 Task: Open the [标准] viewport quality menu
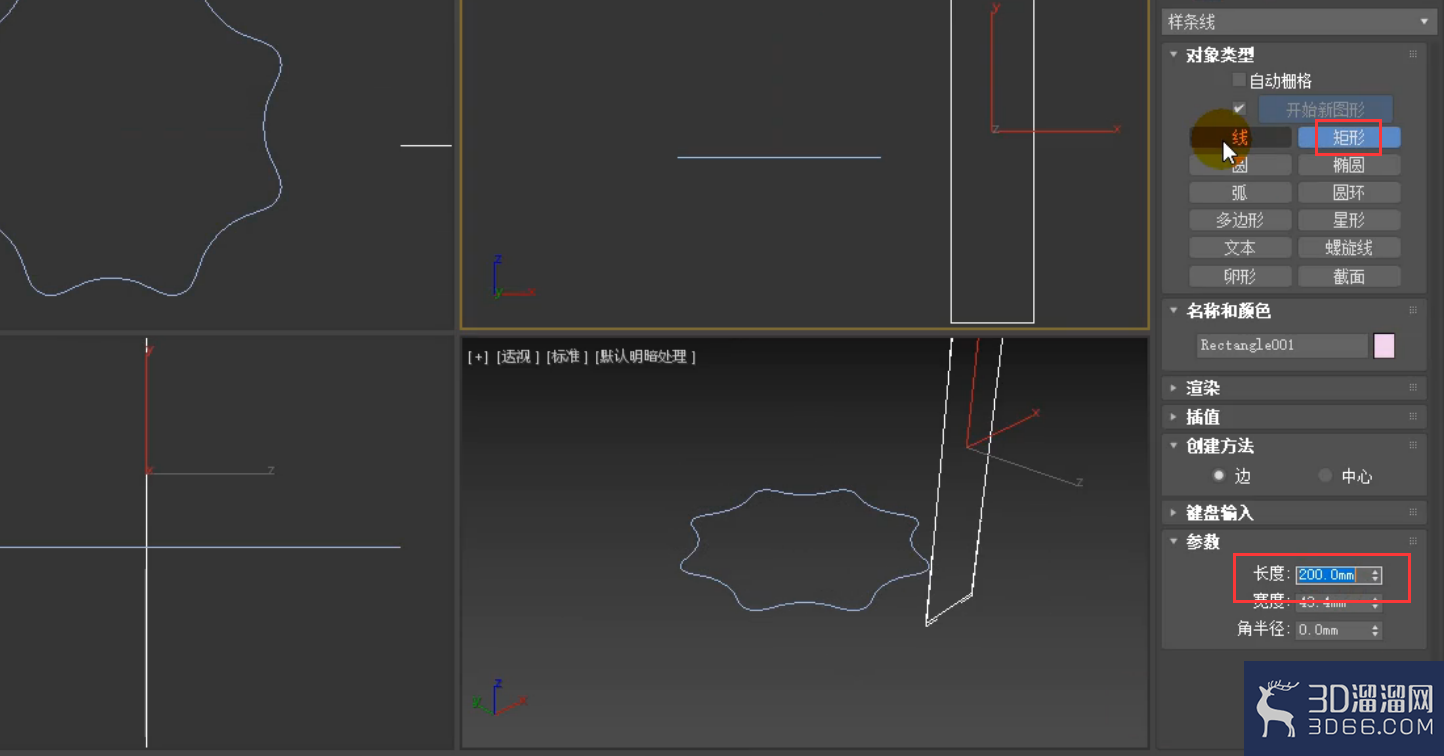click(567, 357)
